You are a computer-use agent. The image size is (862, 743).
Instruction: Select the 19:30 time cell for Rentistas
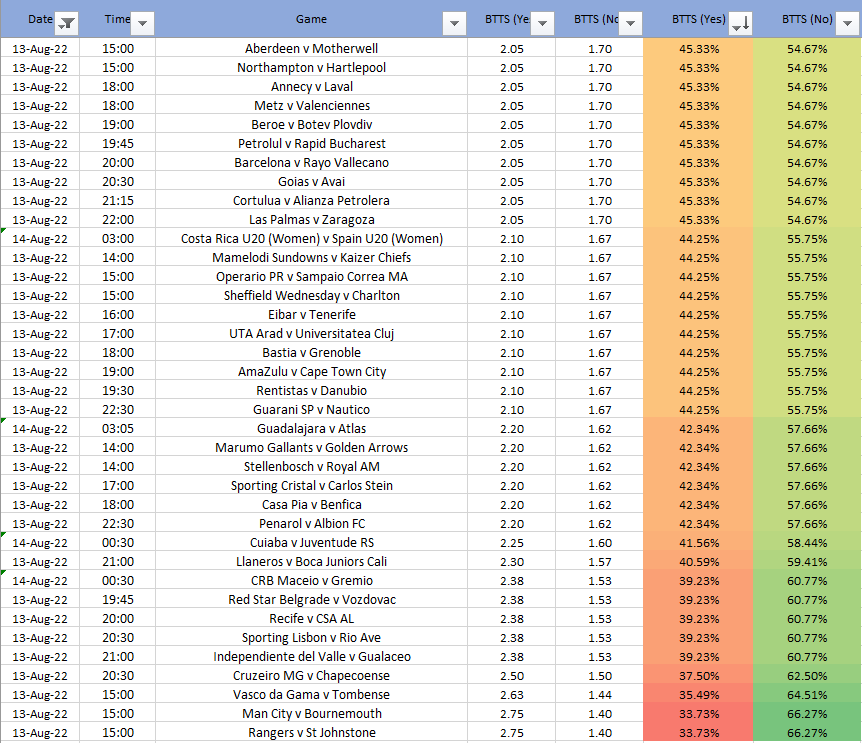click(x=118, y=391)
